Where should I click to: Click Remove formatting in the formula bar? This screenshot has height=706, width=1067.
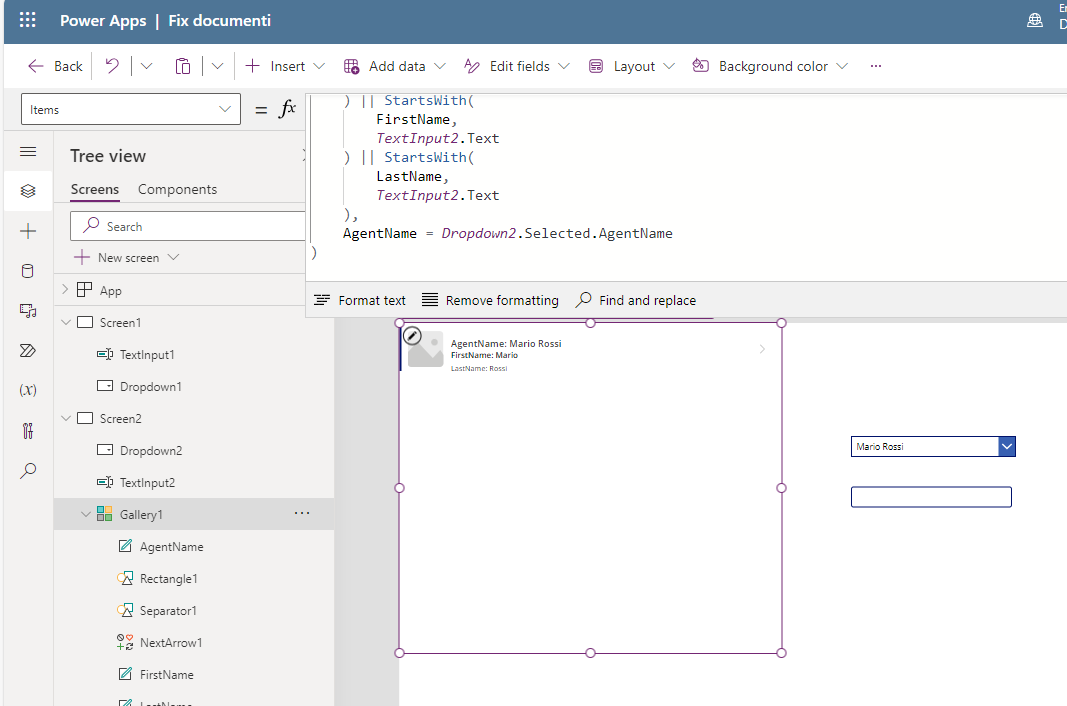click(490, 299)
